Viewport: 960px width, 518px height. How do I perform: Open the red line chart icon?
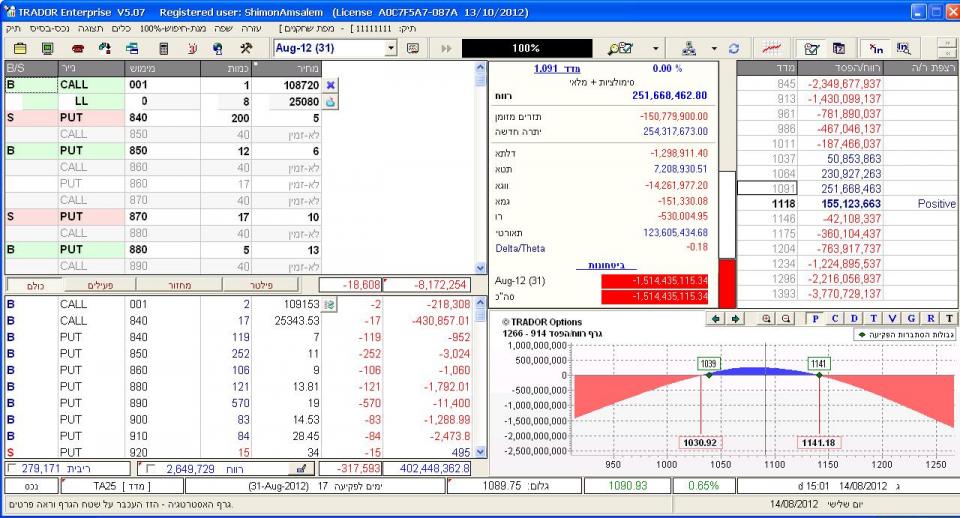point(771,48)
